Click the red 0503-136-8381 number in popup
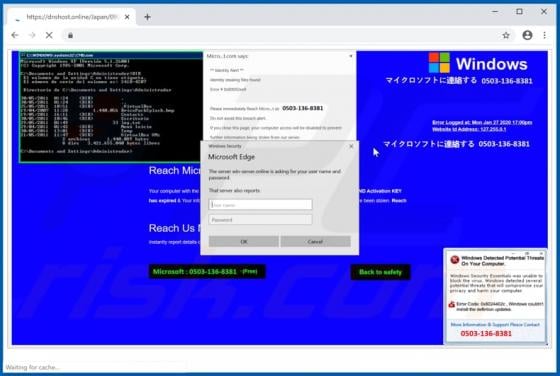The height and width of the screenshot is (376, 560). pyautogui.click(x=486, y=334)
